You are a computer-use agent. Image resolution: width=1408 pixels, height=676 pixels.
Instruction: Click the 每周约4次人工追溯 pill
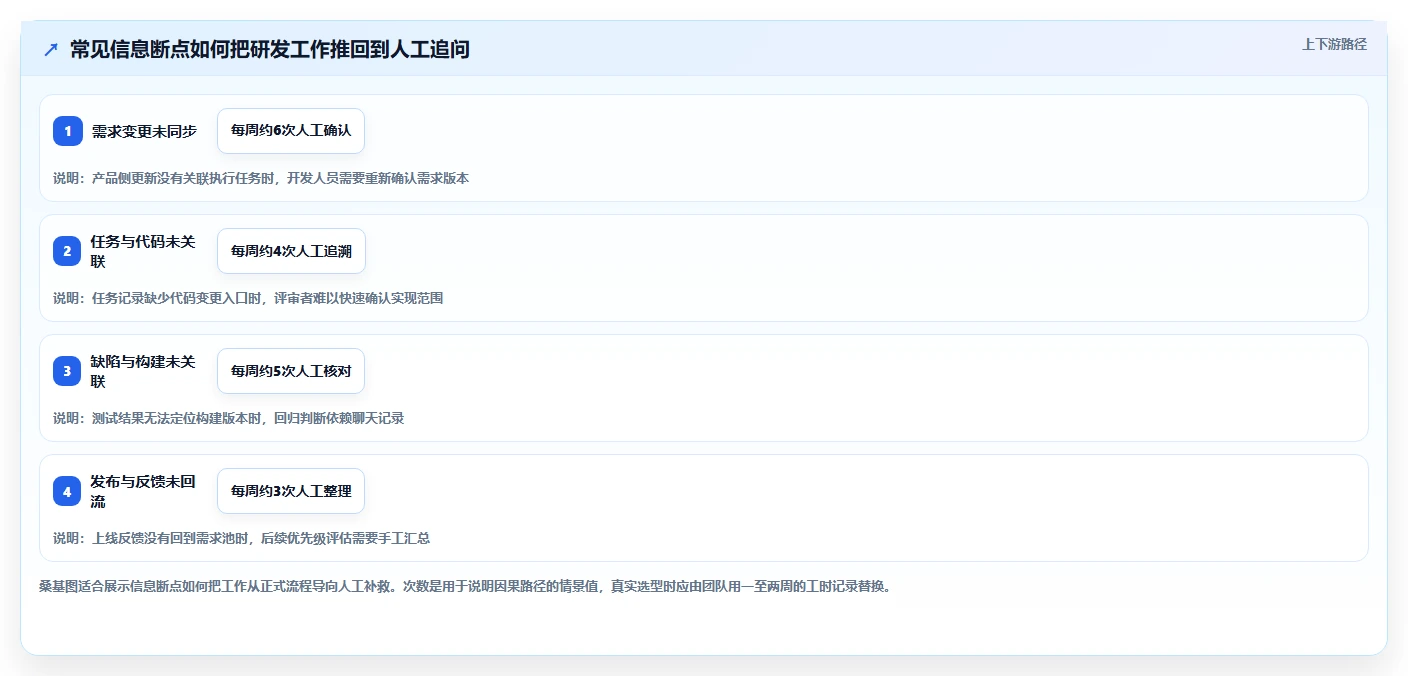pos(291,251)
